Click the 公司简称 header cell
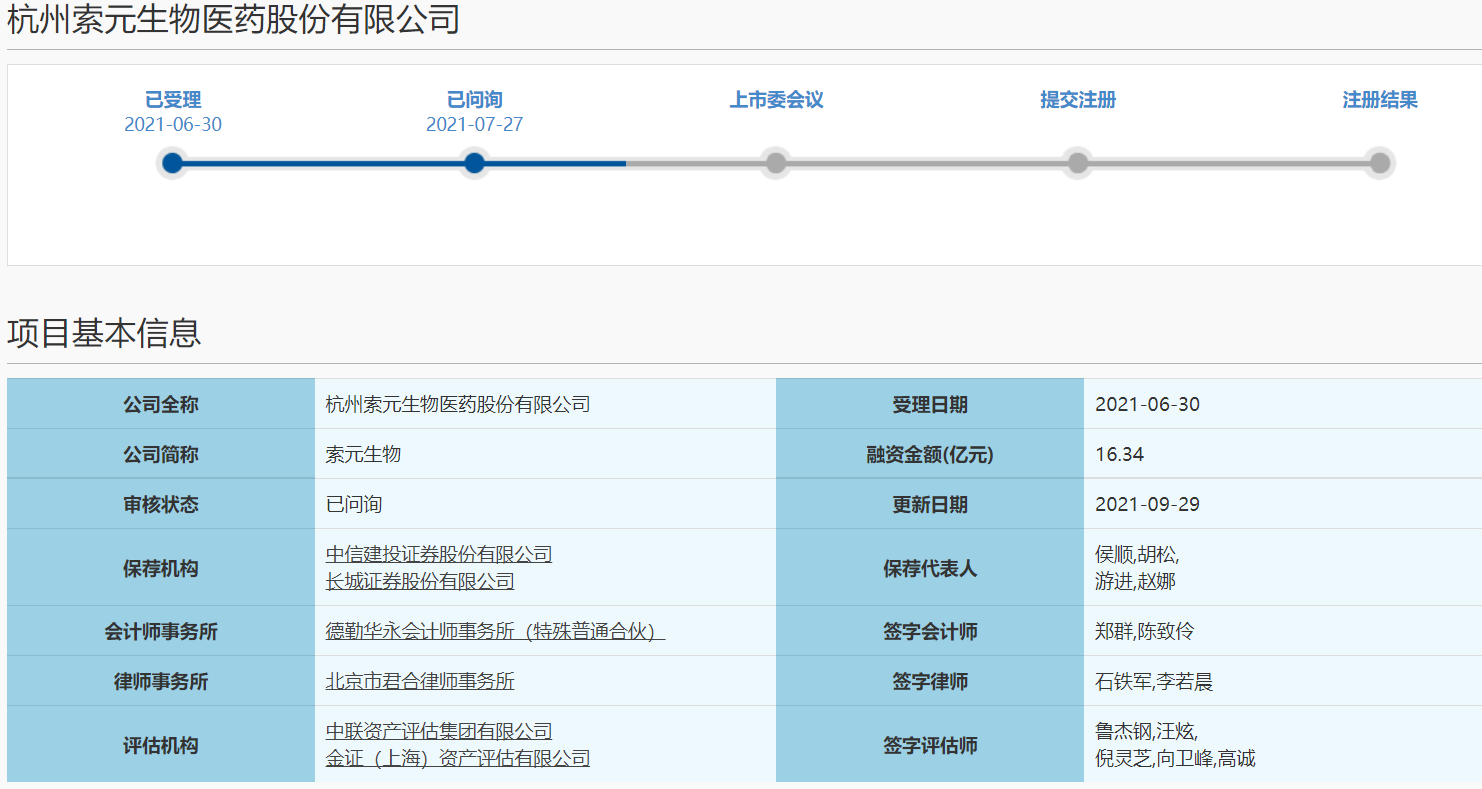This screenshot has width=1482, height=789. 161,454
